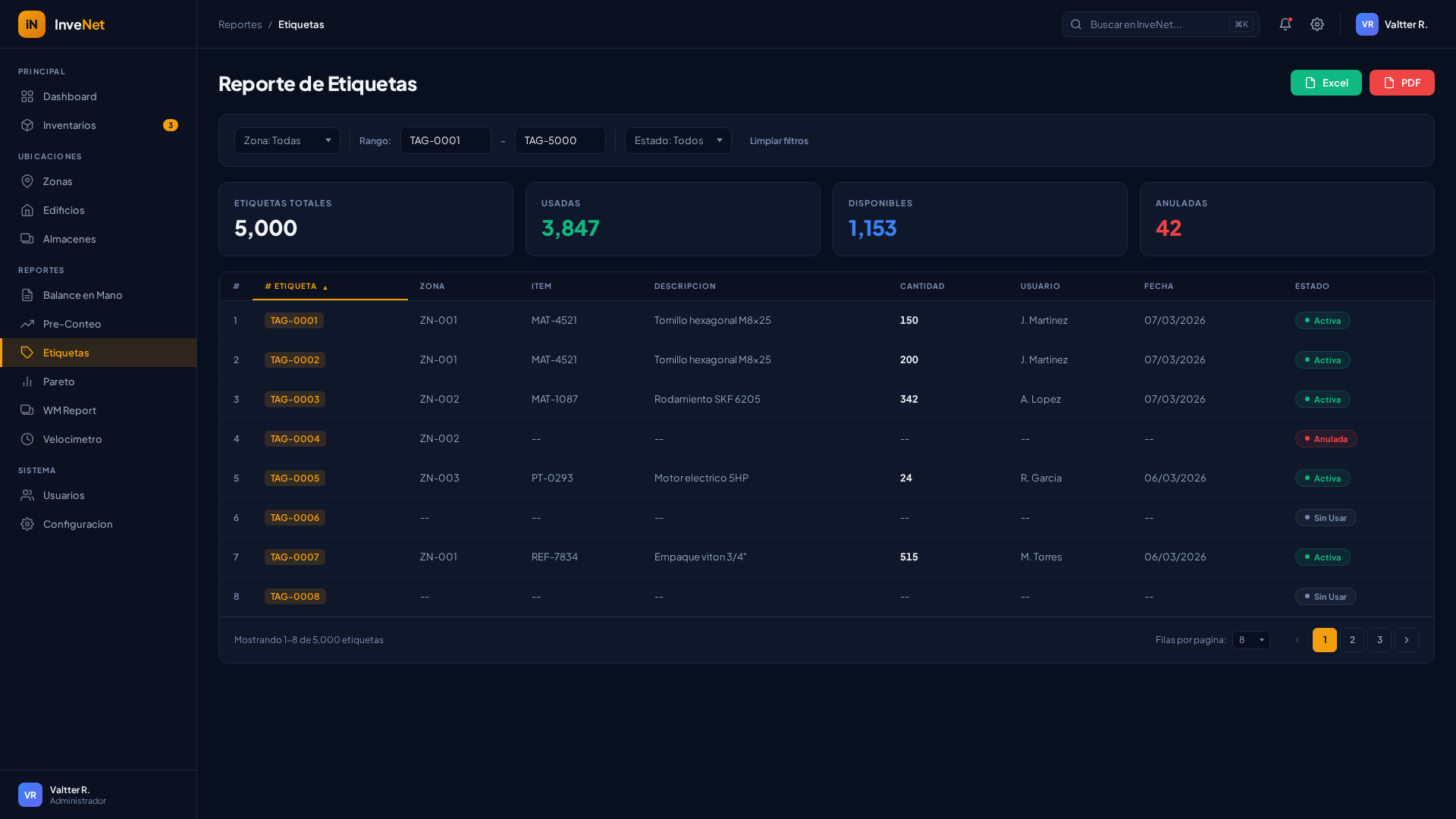Viewport: 1456px width, 819px height.
Task: Open settings gear in top bar
Action: [x=1317, y=24]
